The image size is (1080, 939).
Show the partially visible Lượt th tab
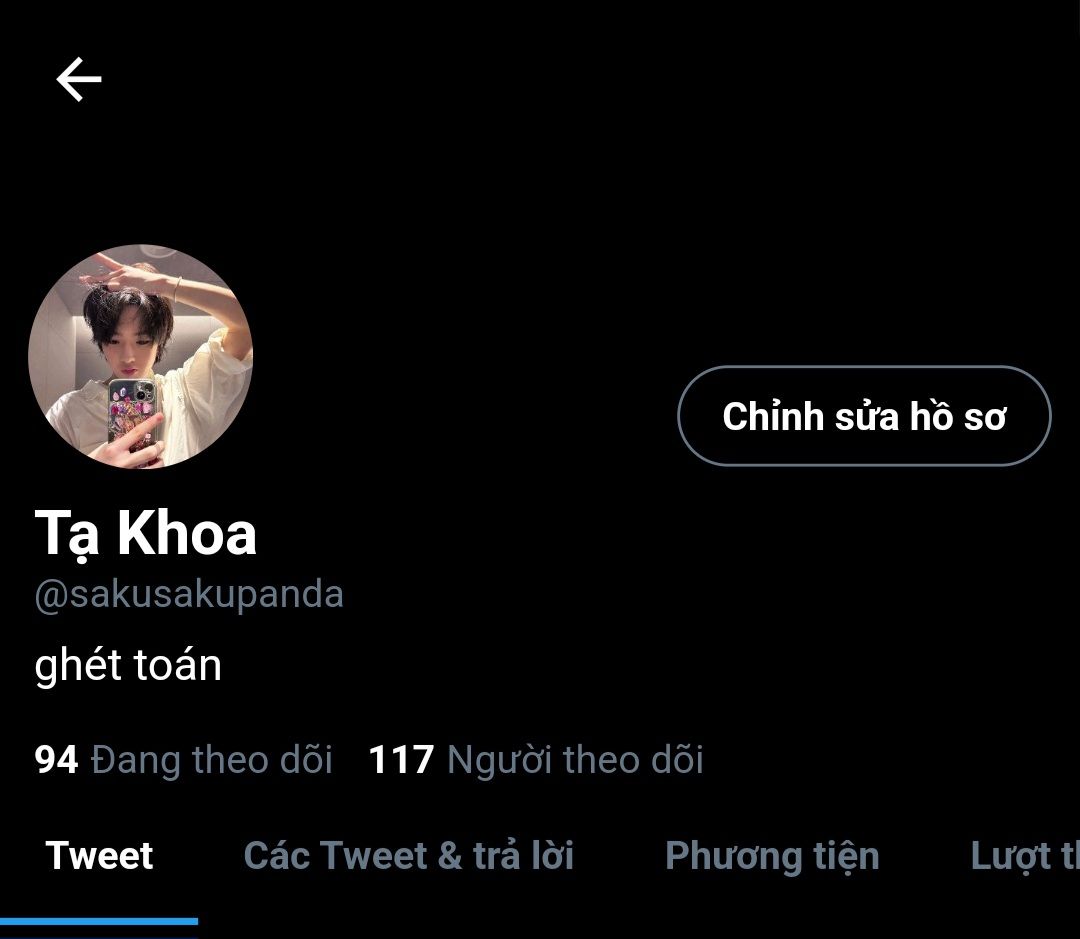[x=1025, y=857]
